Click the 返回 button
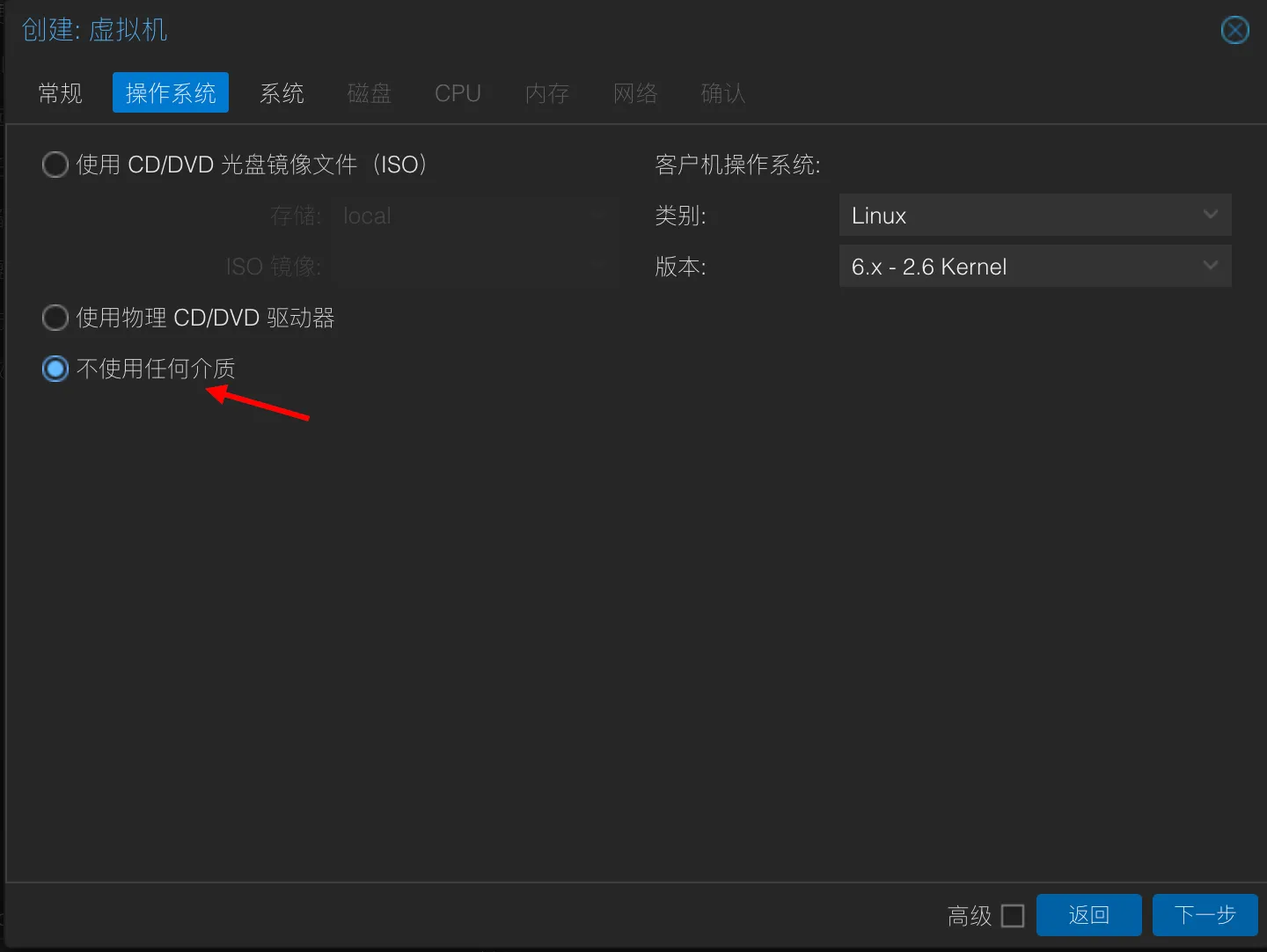This screenshot has width=1267, height=952. [x=1088, y=916]
